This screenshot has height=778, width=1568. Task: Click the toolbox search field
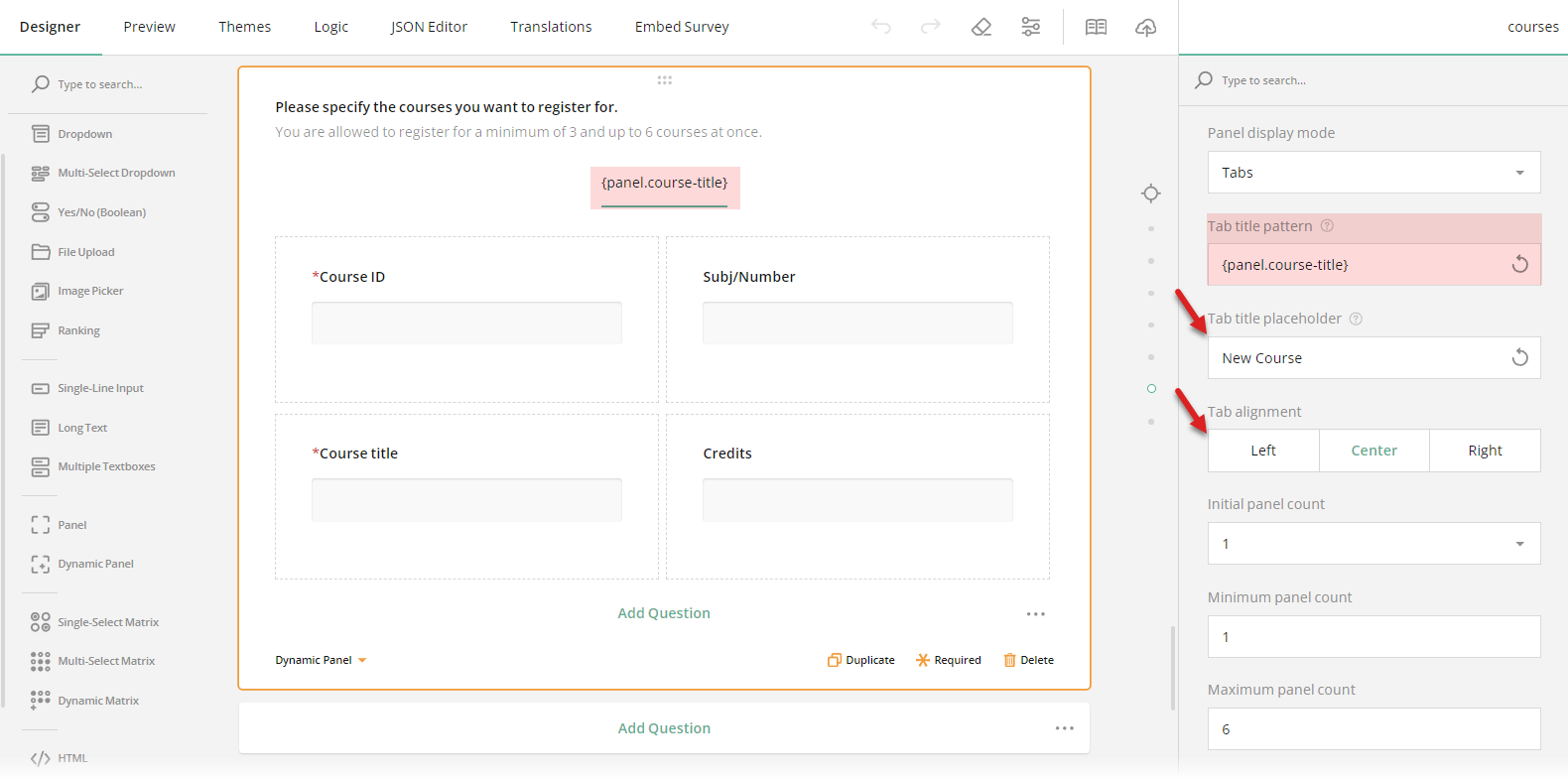(x=119, y=84)
